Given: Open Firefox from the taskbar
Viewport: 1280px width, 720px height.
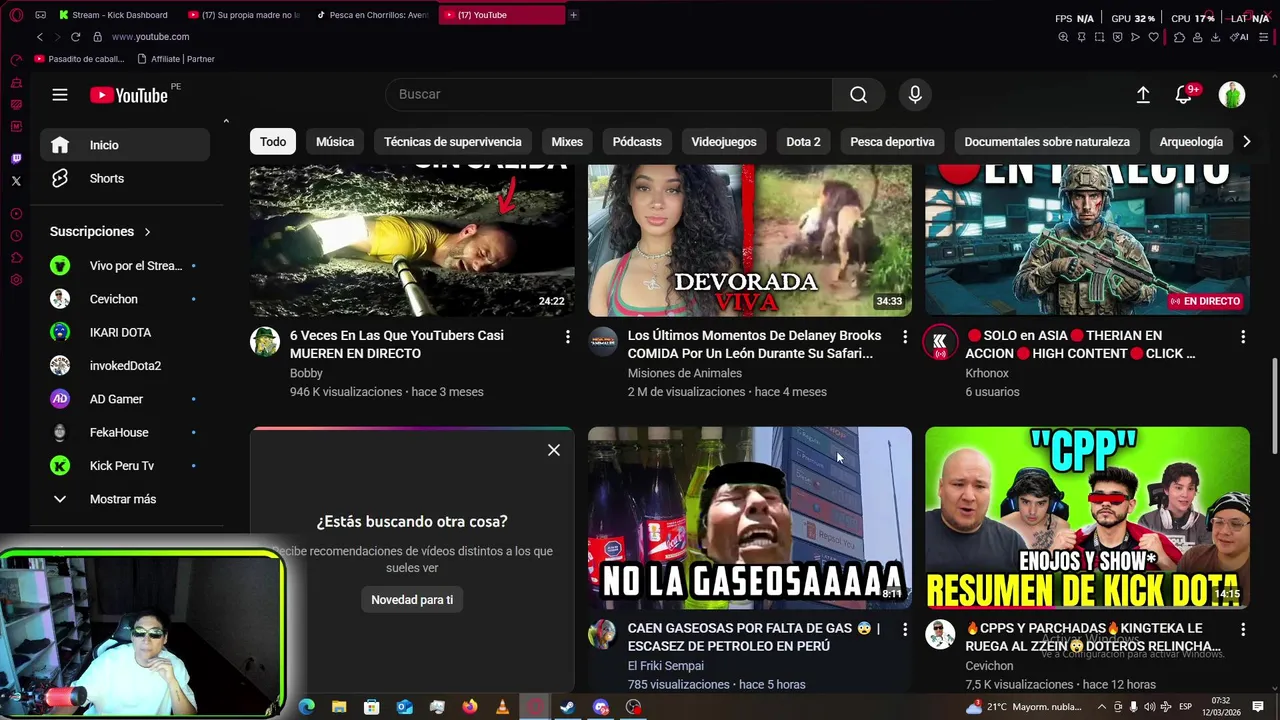Looking at the screenshot, I should pos(470,707).
